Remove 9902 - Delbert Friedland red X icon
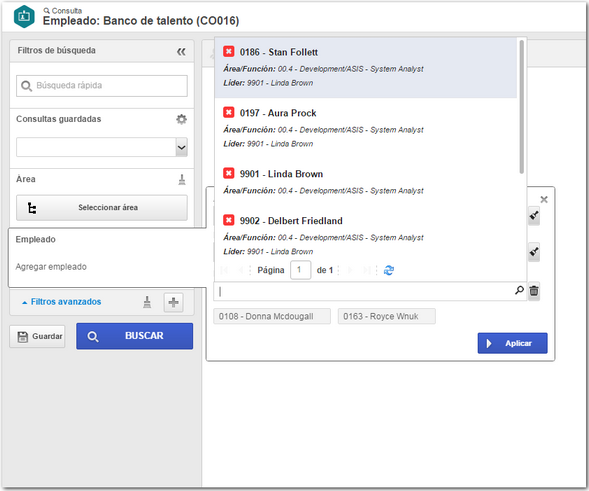The width and height of the screenshot is (589, 491). coord(228,220)
